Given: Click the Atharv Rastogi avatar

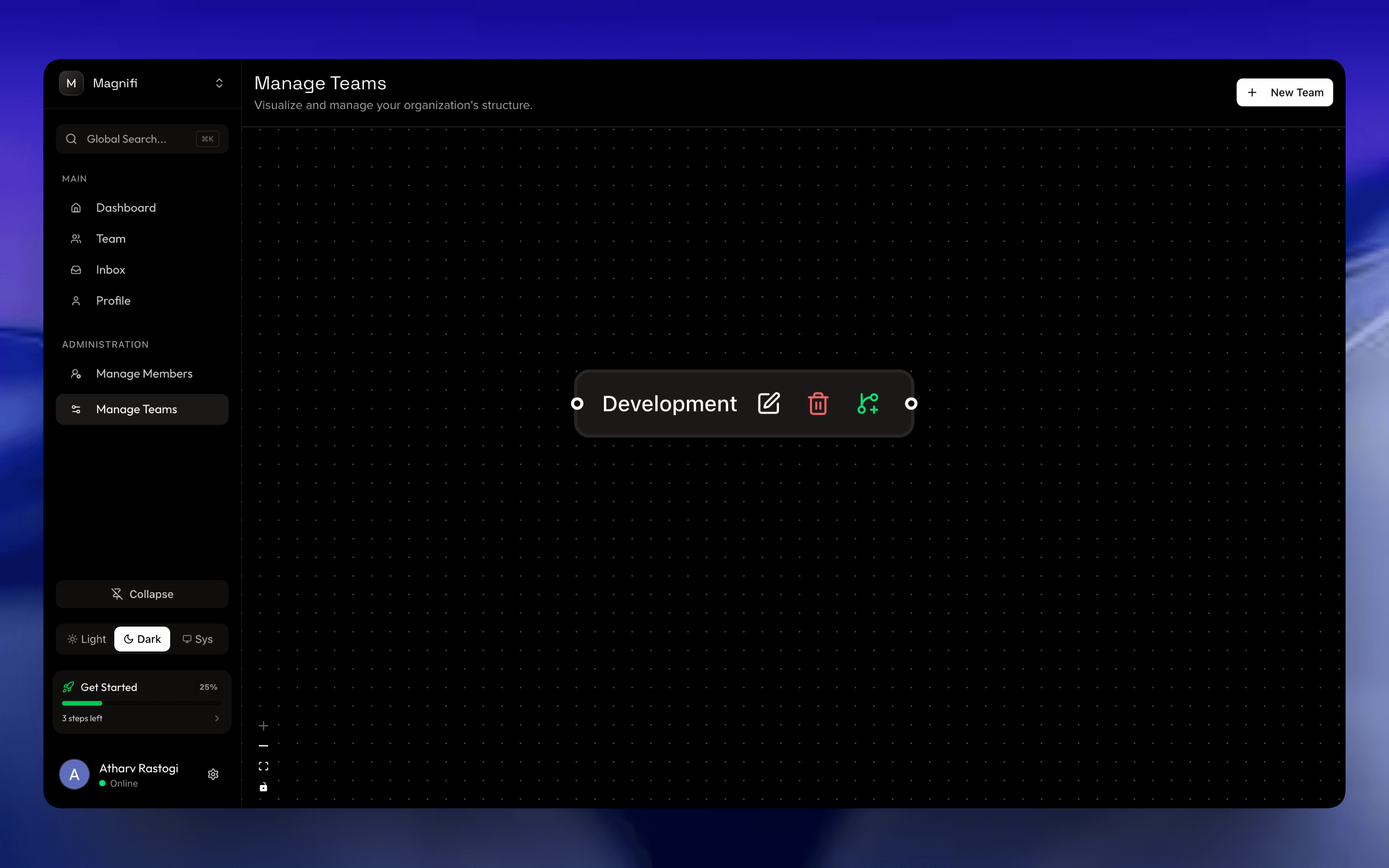Looking at the screenshot, I should [75, 774].
